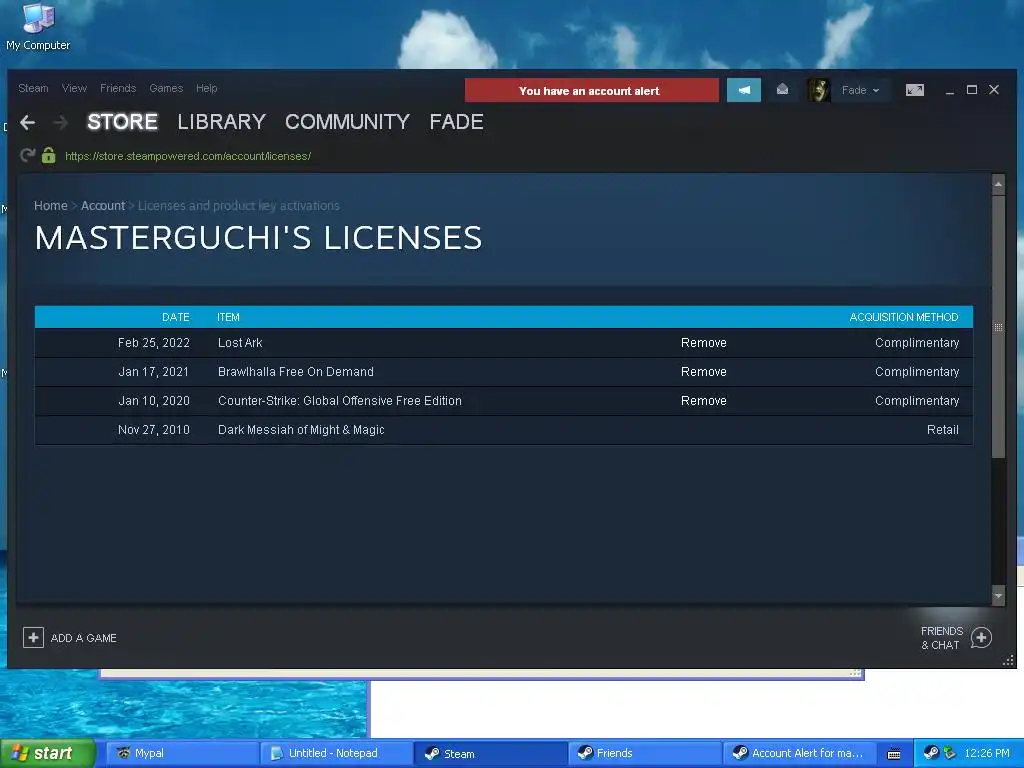Click the page scrollbar up arrow
Viewport: 1024px width, 768px height.
coord(998,184)
